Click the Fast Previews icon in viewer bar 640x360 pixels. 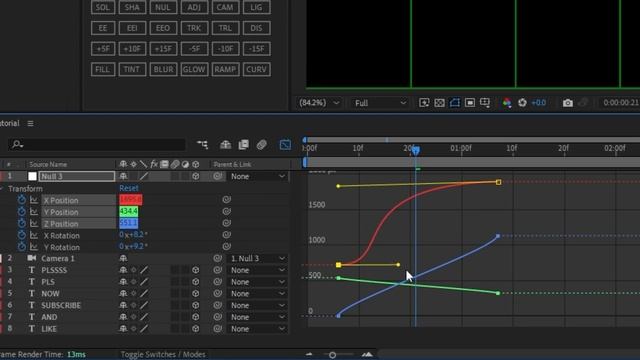coord(424,103)
